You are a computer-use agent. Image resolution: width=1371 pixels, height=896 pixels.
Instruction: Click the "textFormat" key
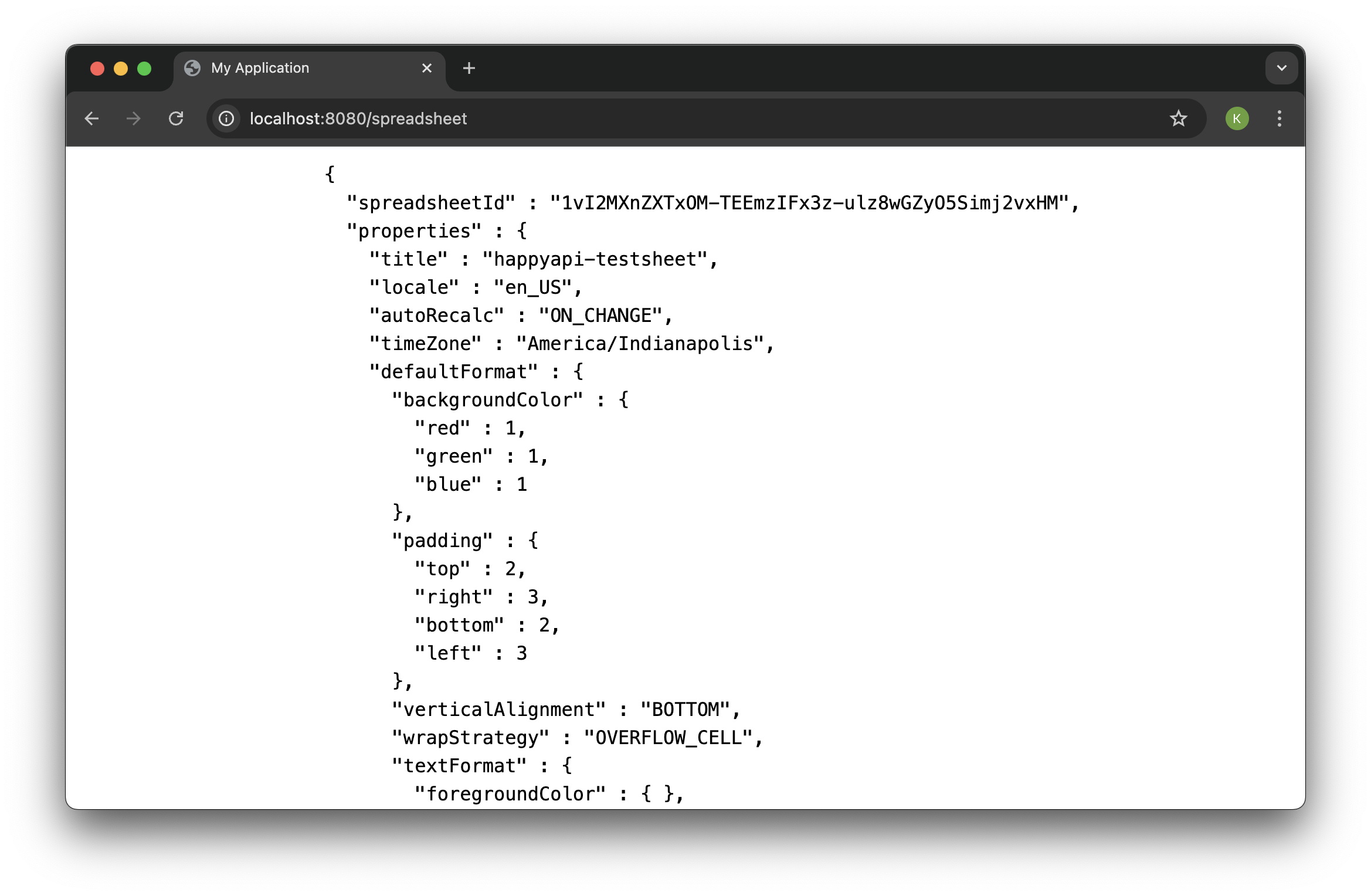click(459, 766)
